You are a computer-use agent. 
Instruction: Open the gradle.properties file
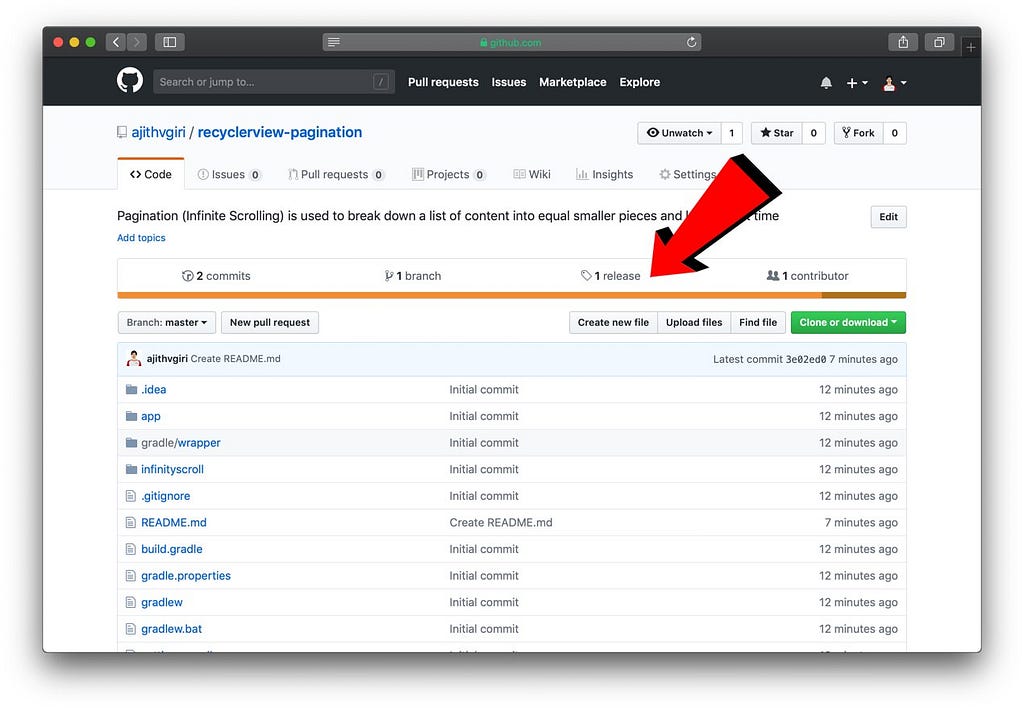pos(186,576)
